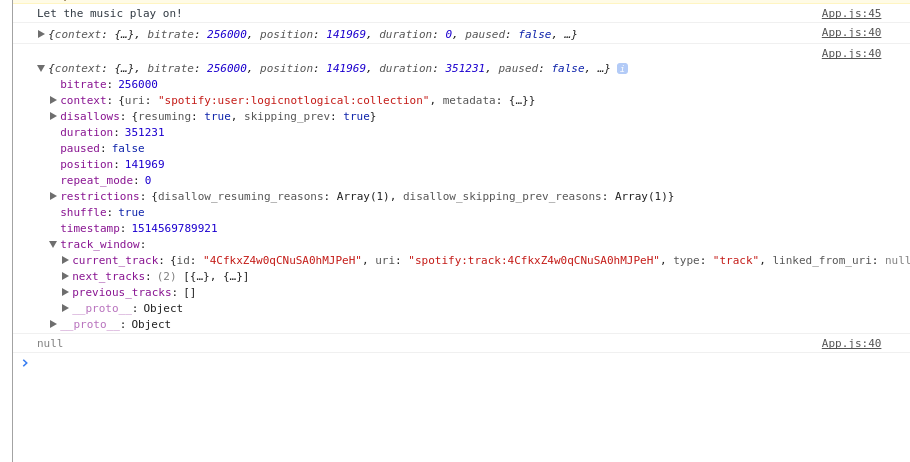Click the paused: false property row
Screen dimensions: 910x462
click(x=102, y=148)
